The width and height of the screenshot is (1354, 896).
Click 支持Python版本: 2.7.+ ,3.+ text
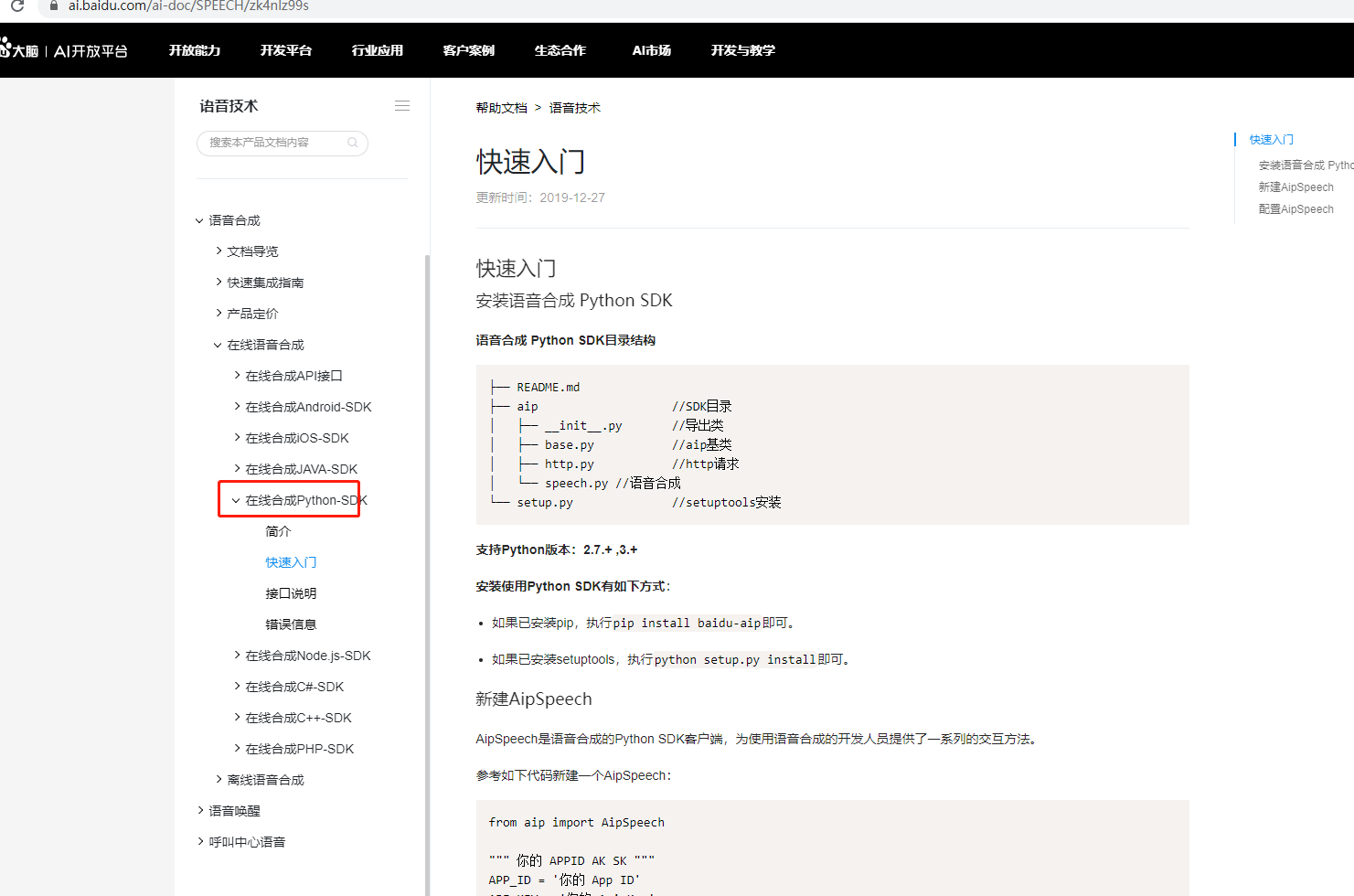point(557,549)
